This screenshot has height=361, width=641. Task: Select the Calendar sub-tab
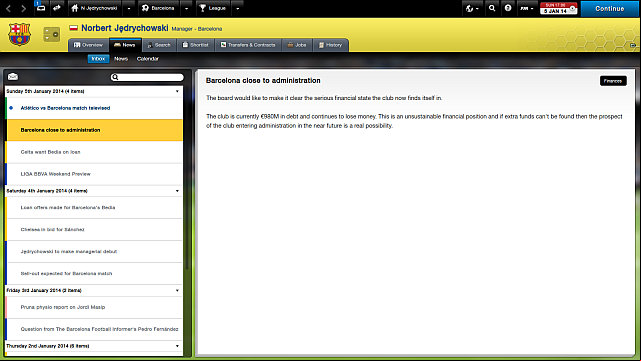(x=148, y=59)
